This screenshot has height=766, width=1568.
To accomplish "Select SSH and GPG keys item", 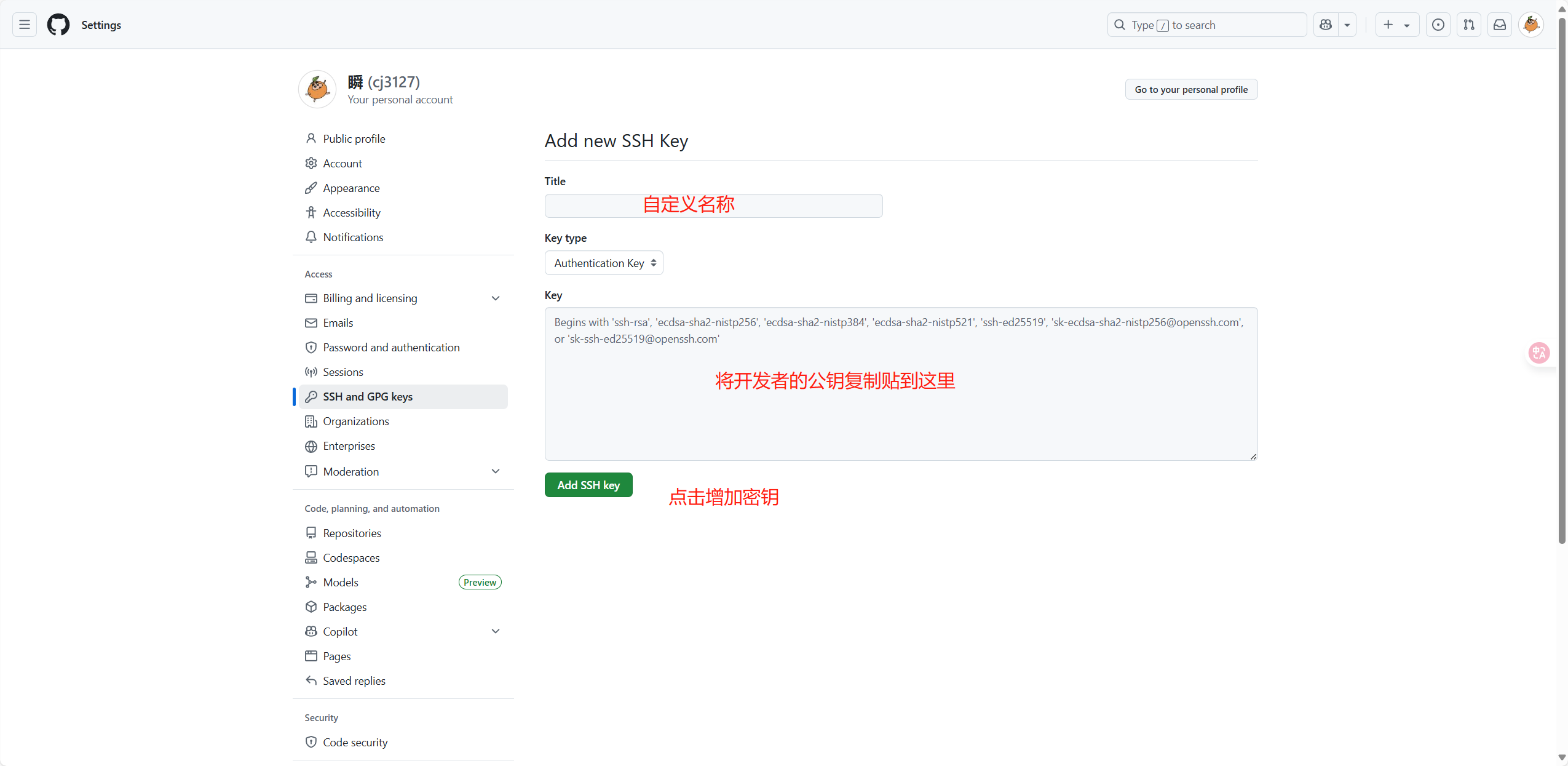I will click(x=403, y=396).
